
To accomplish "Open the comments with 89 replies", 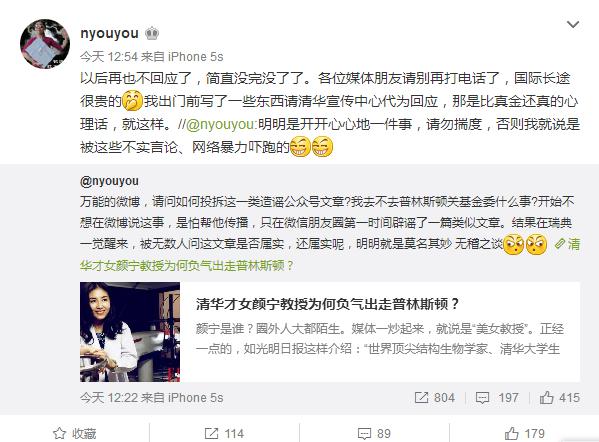I will click(374, 434).
